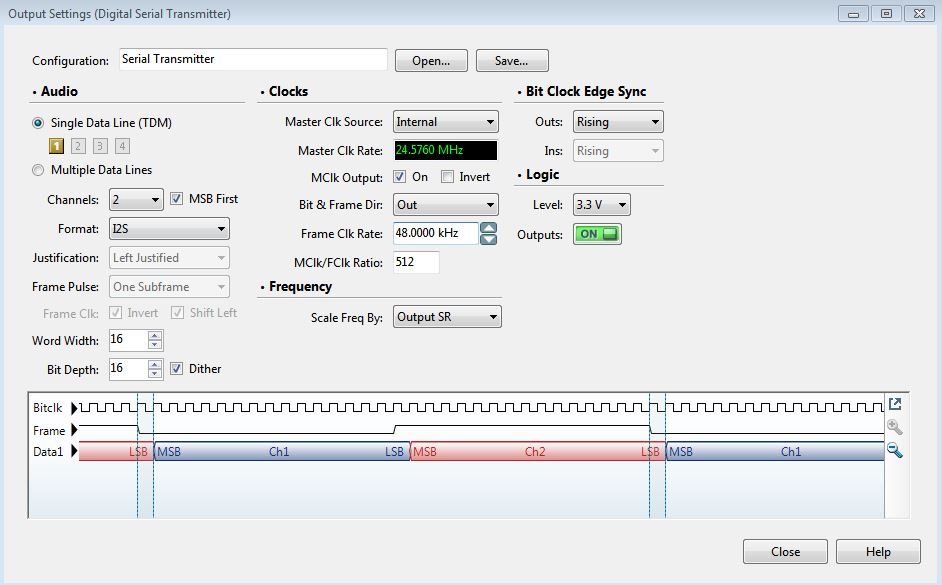
Task: Click the zoom out magnifier icon
Action: coord(895,450)
